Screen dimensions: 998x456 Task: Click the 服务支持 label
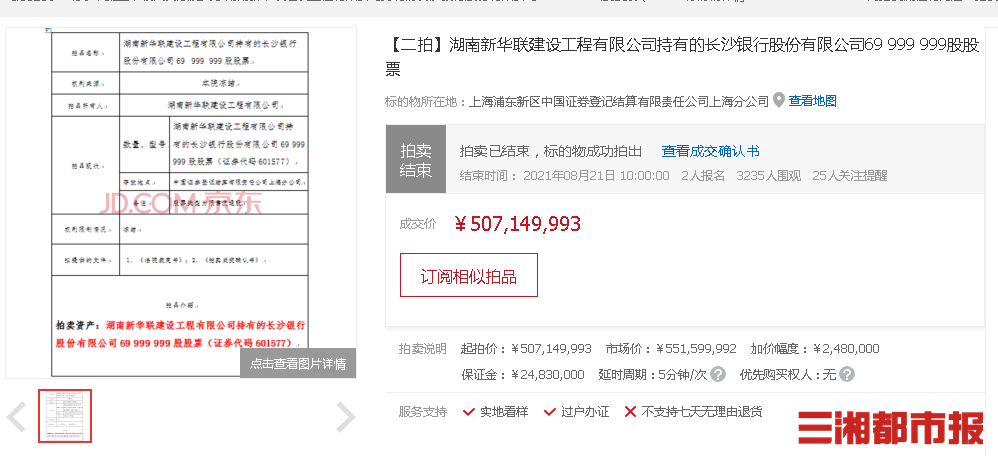coord(423,412)
